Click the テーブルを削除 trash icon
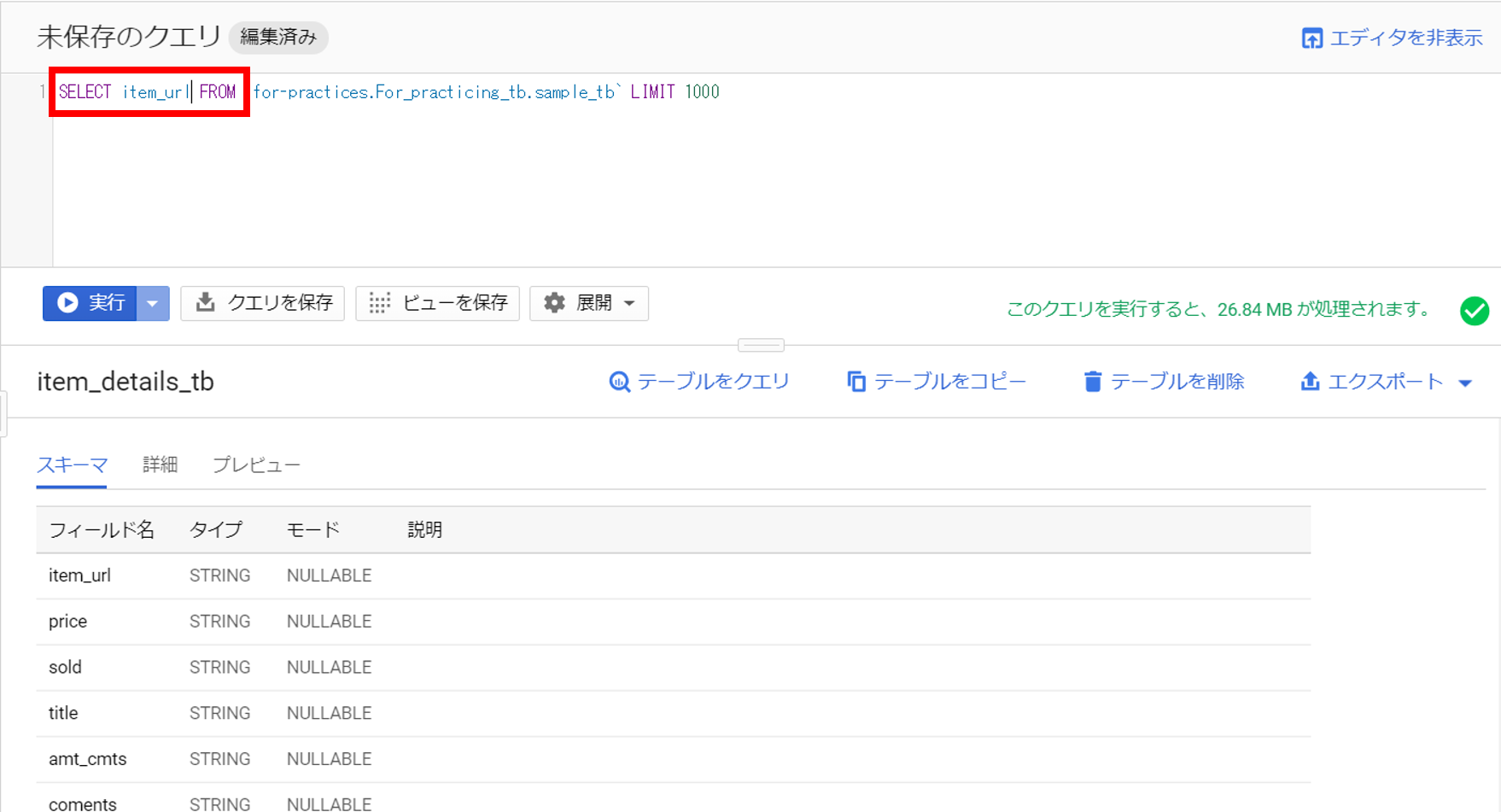1501x812 pixels. 1094,382
